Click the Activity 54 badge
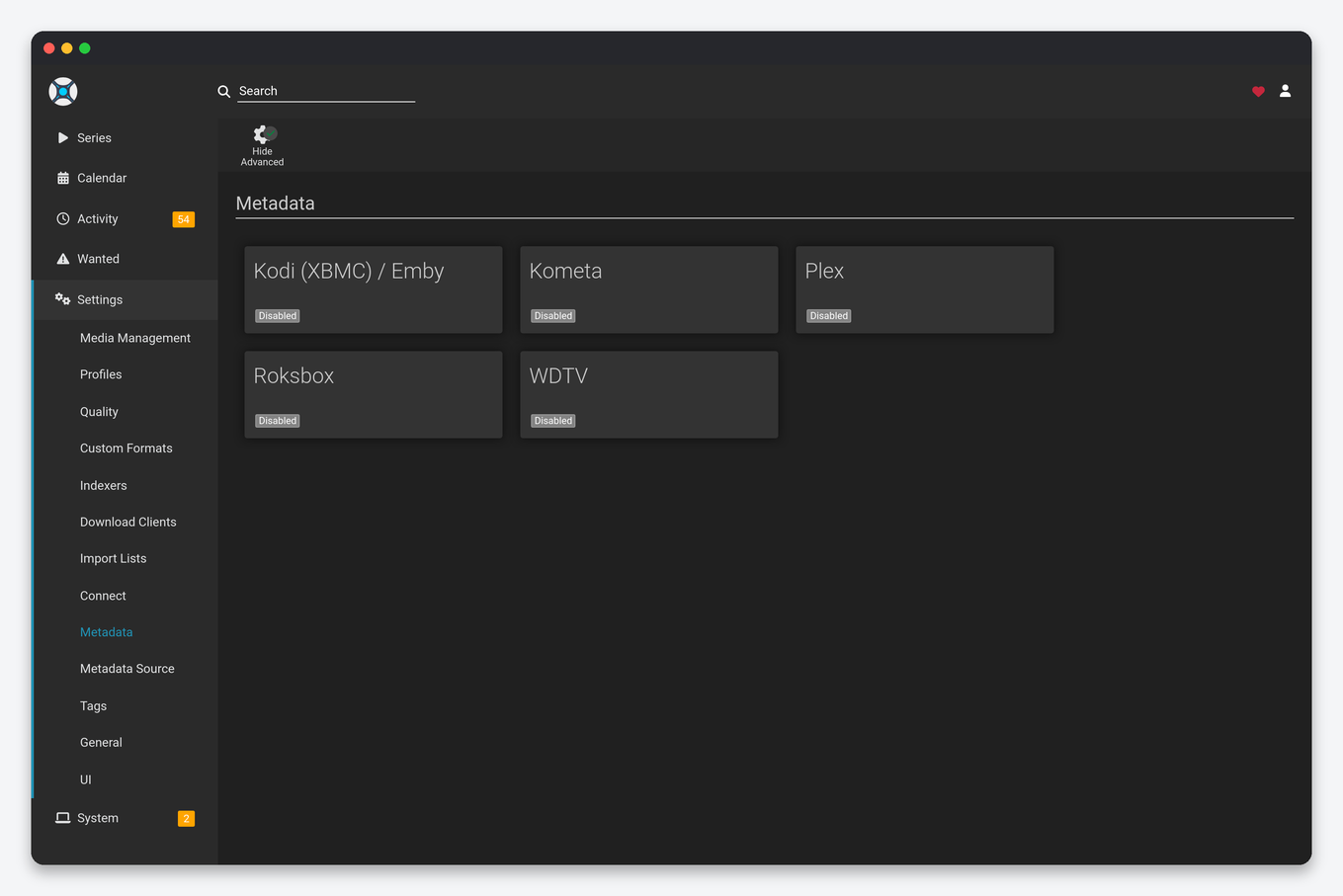The width and height of the screenshot is (1343, 896). coord(184,219)
